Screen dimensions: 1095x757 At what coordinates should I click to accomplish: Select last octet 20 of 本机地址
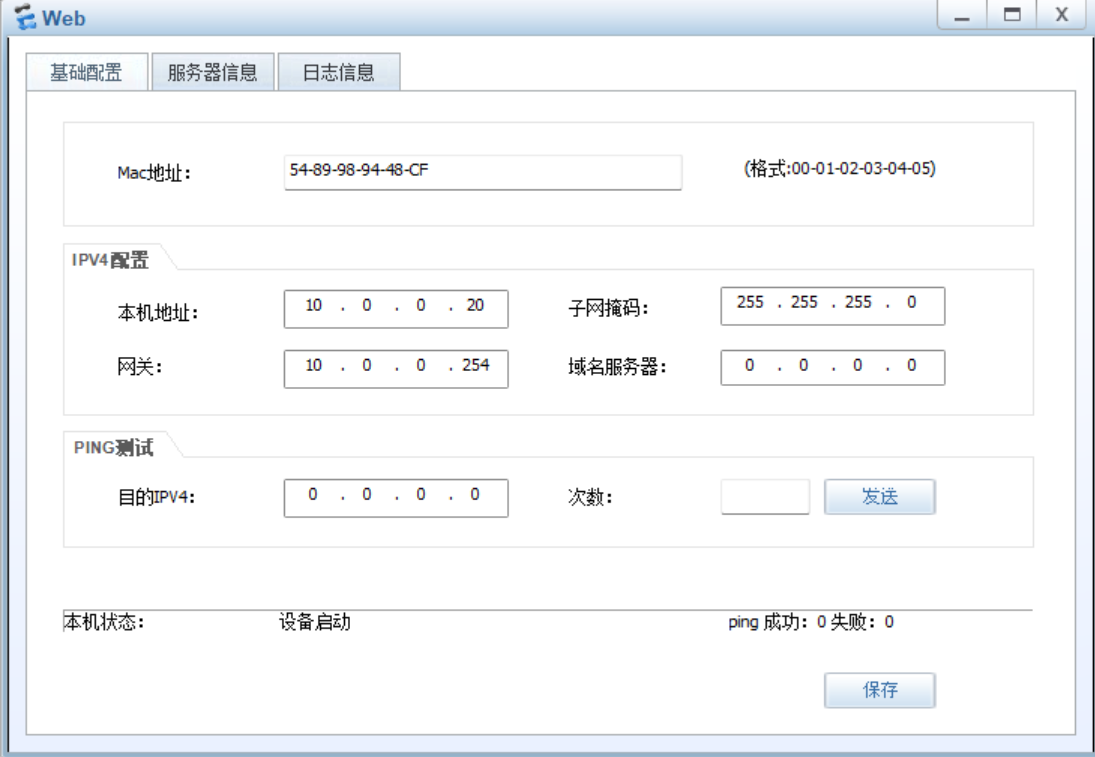pos(476,305)
